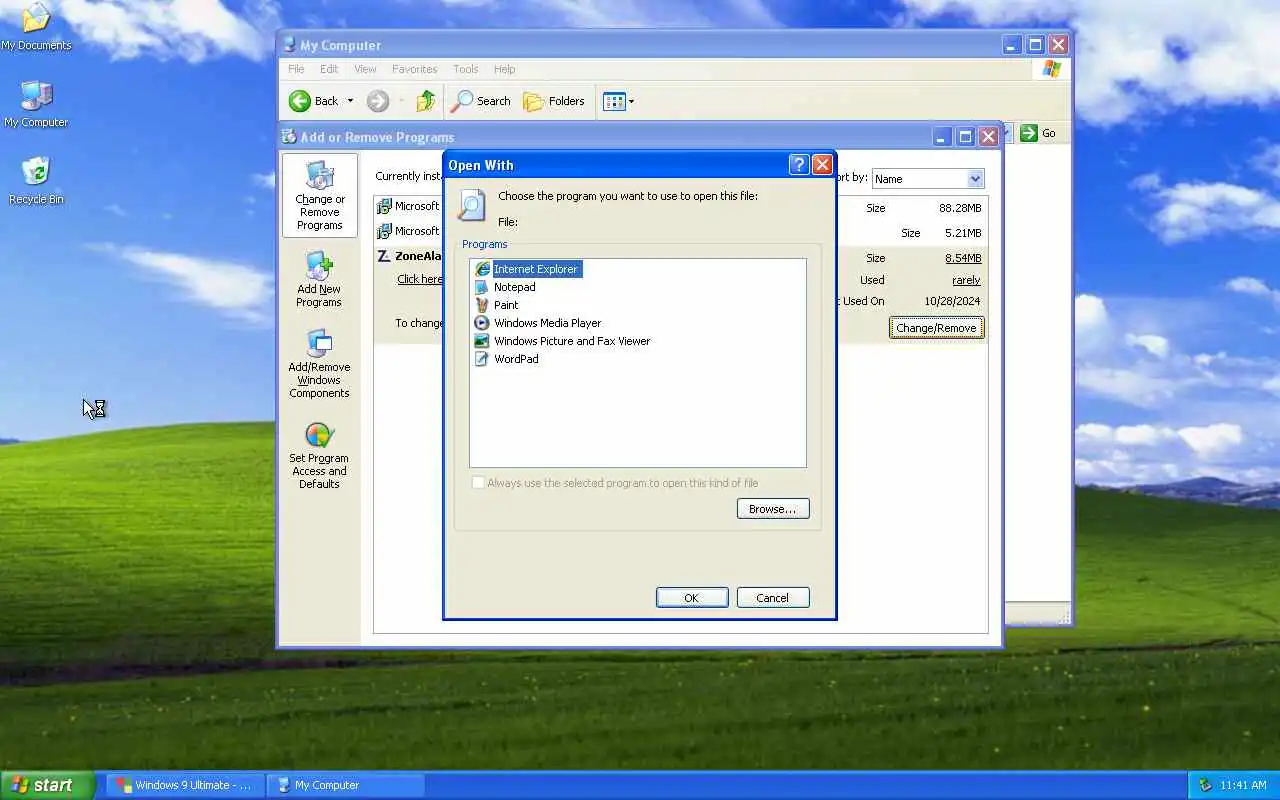The height and width of the screenshot is (800, 1280).
Task: Open Set Program Access and Defaults
Action: tap(319, 456)
